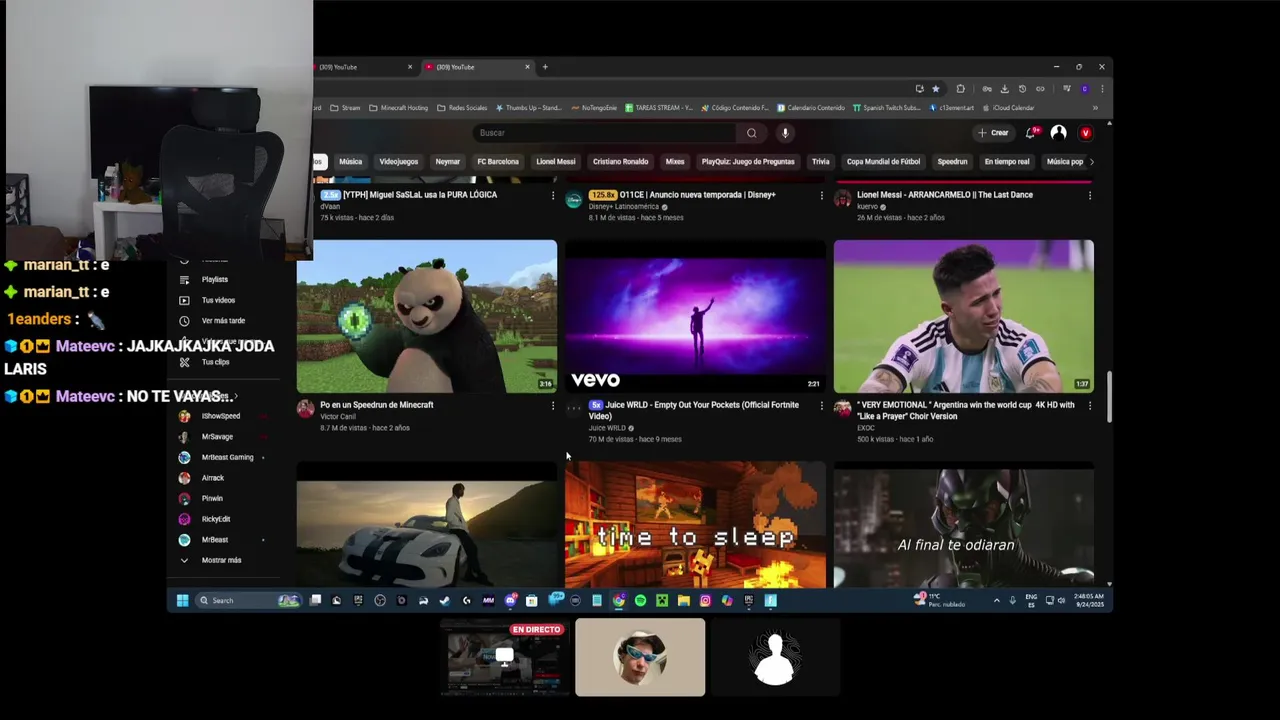Click the YouTube Buscar search field

[605, 133]
